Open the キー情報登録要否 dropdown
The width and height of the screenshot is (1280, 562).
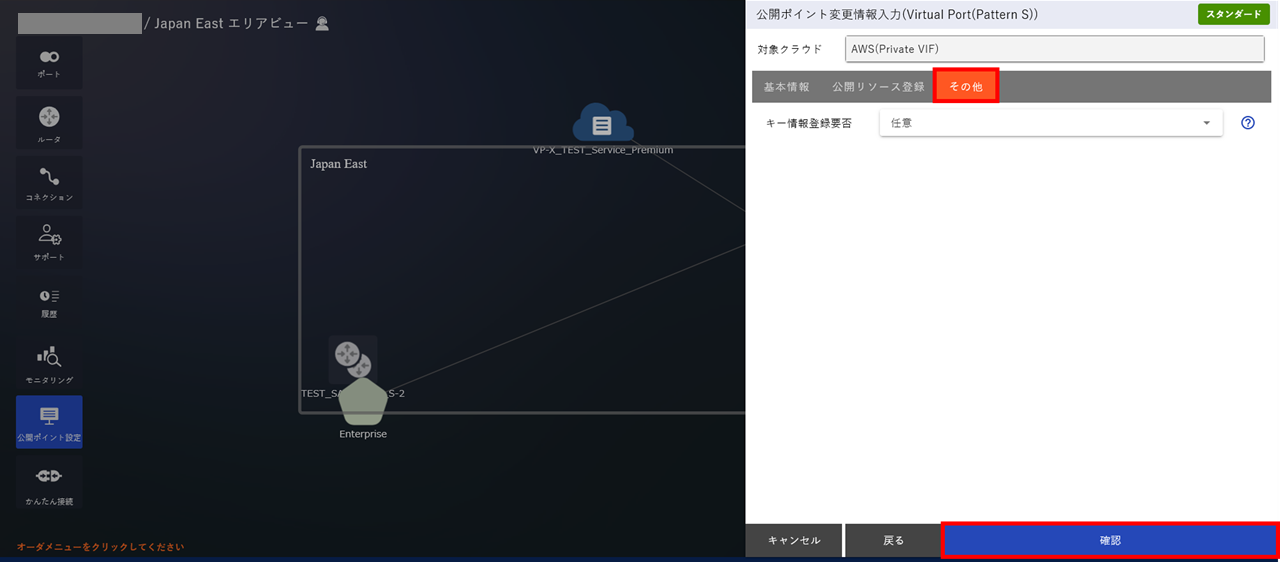coord(1051,123)
